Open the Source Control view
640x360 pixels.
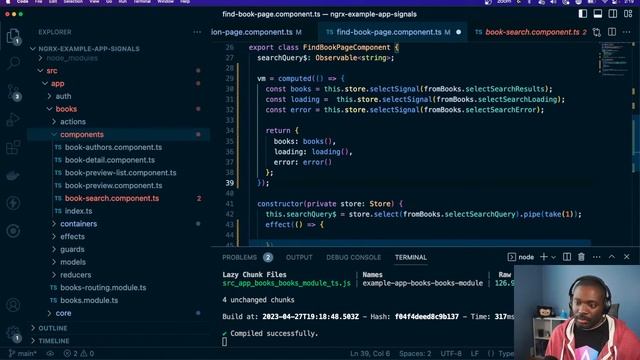pyautogui.click(x=13, y=93)
